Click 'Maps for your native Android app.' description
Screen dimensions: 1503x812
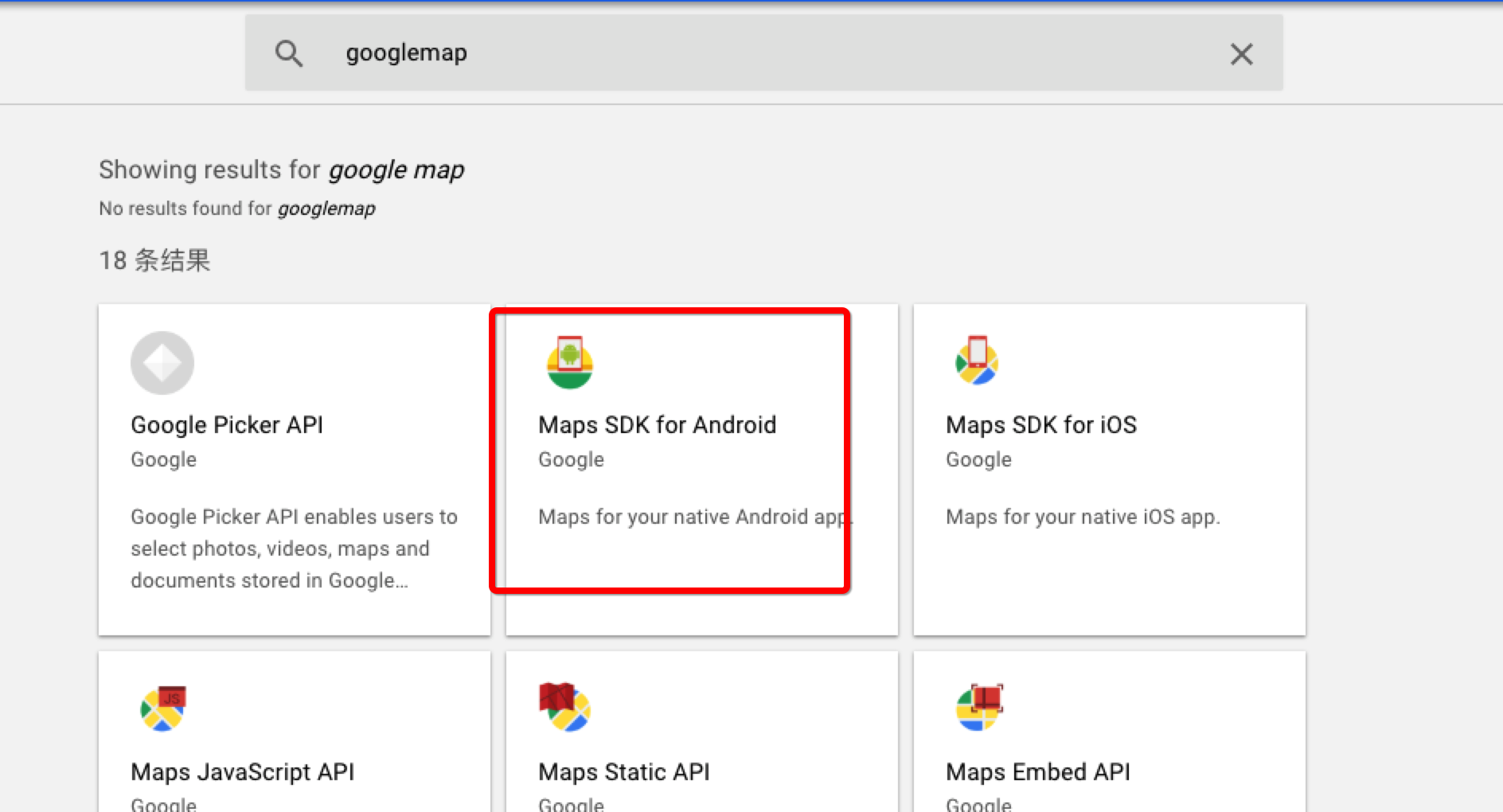pyautogui.click(x=694, y=517)
